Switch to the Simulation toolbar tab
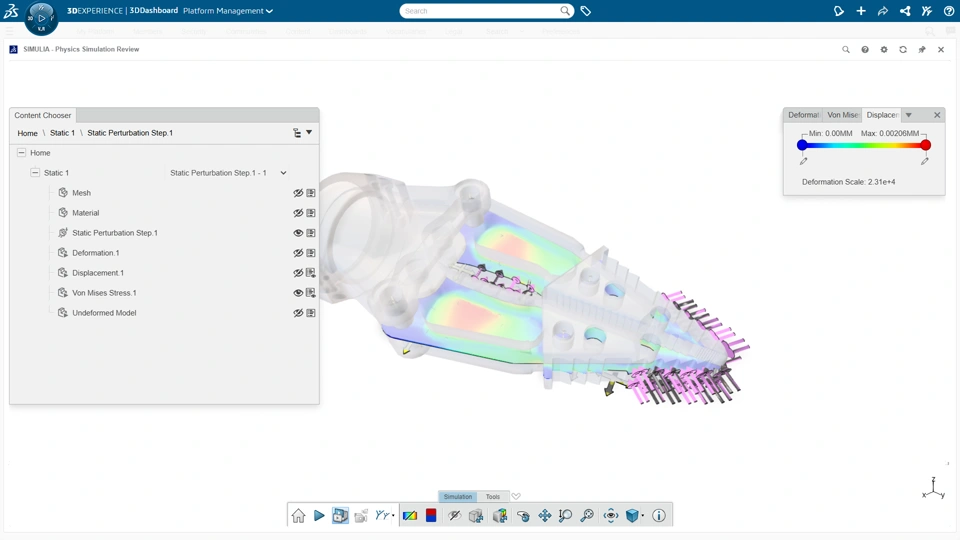This screenshot has width=960, height=540. 457,497
